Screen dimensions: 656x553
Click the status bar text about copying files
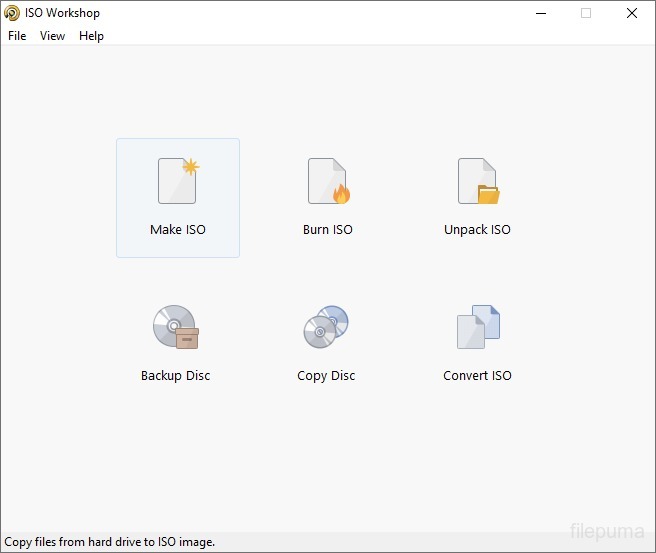pos(110,542)
